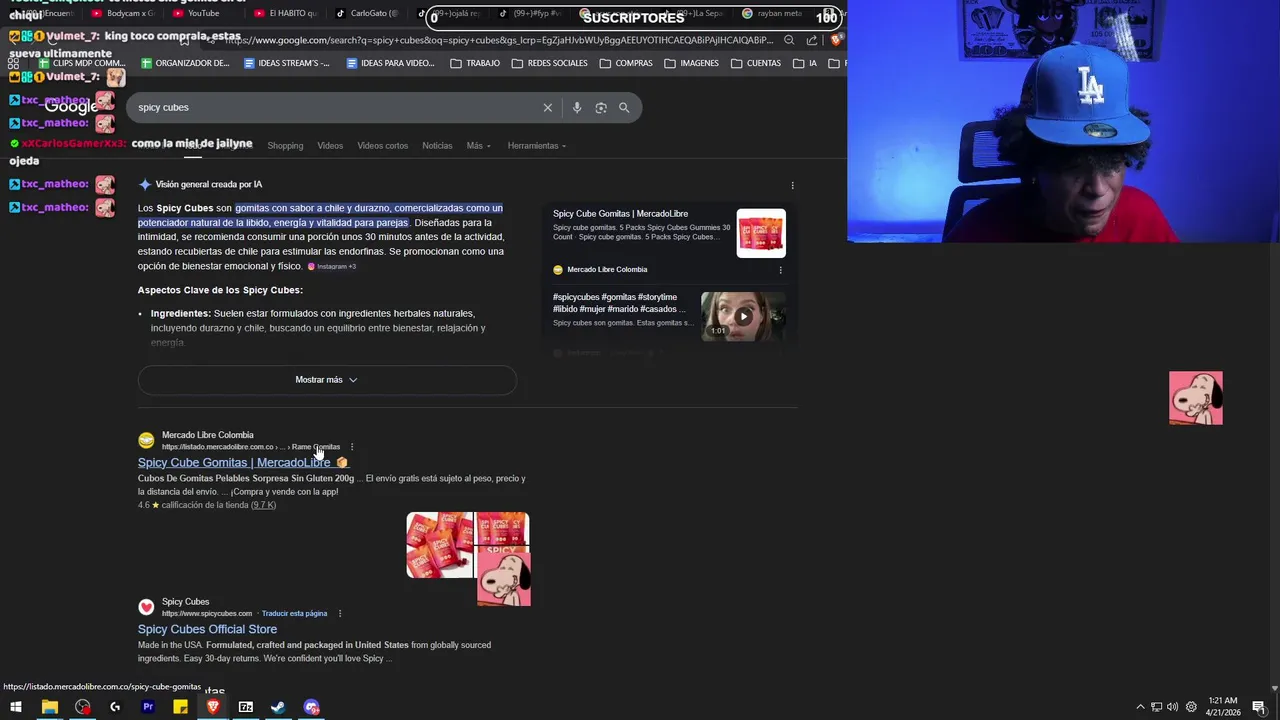Open AI overview three-dot options menu
The image size is (1280, 720).
coord(792,185)
